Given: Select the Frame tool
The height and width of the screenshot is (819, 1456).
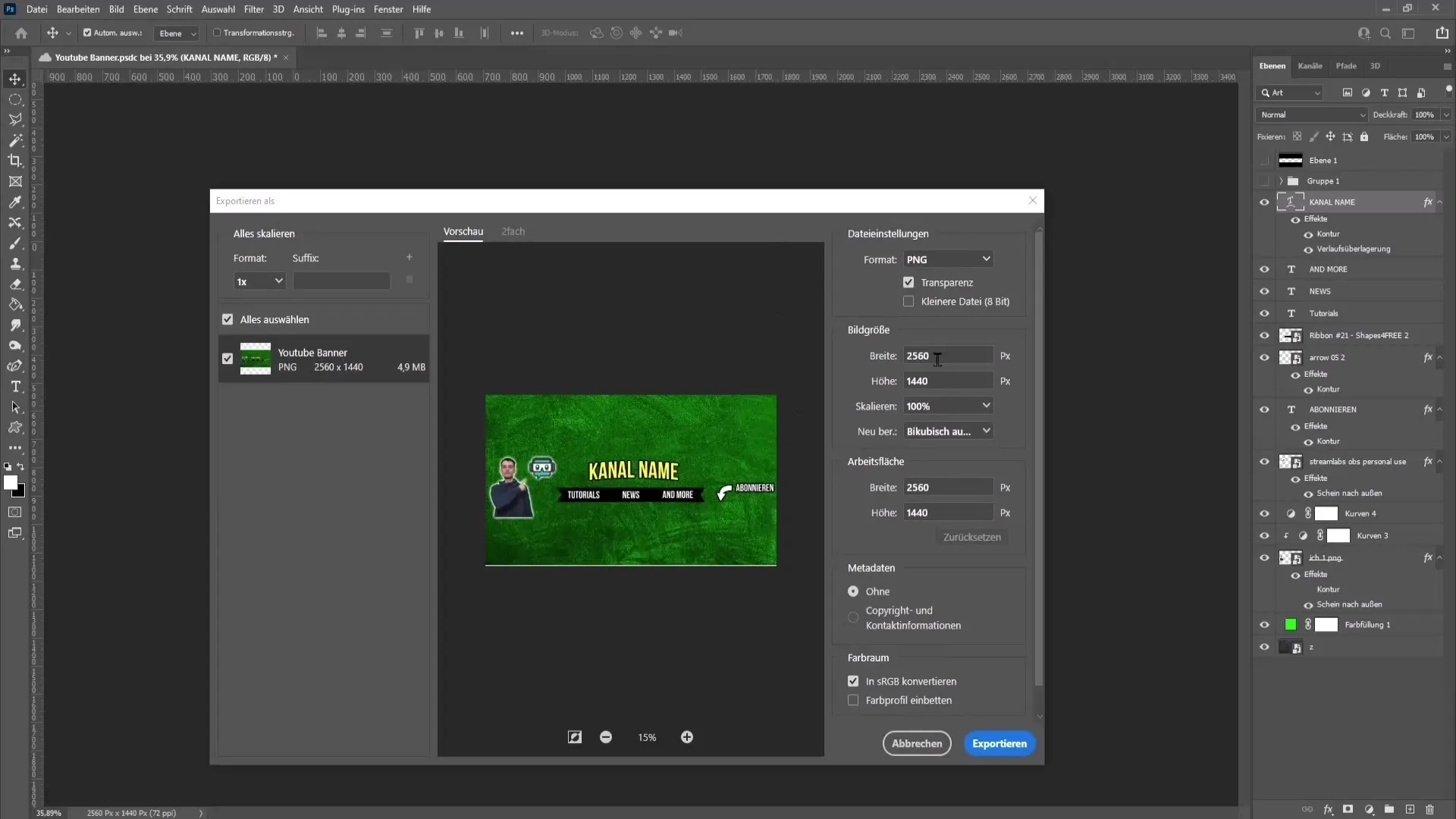Looking at the screenshot, I should (x=15, y=181).
